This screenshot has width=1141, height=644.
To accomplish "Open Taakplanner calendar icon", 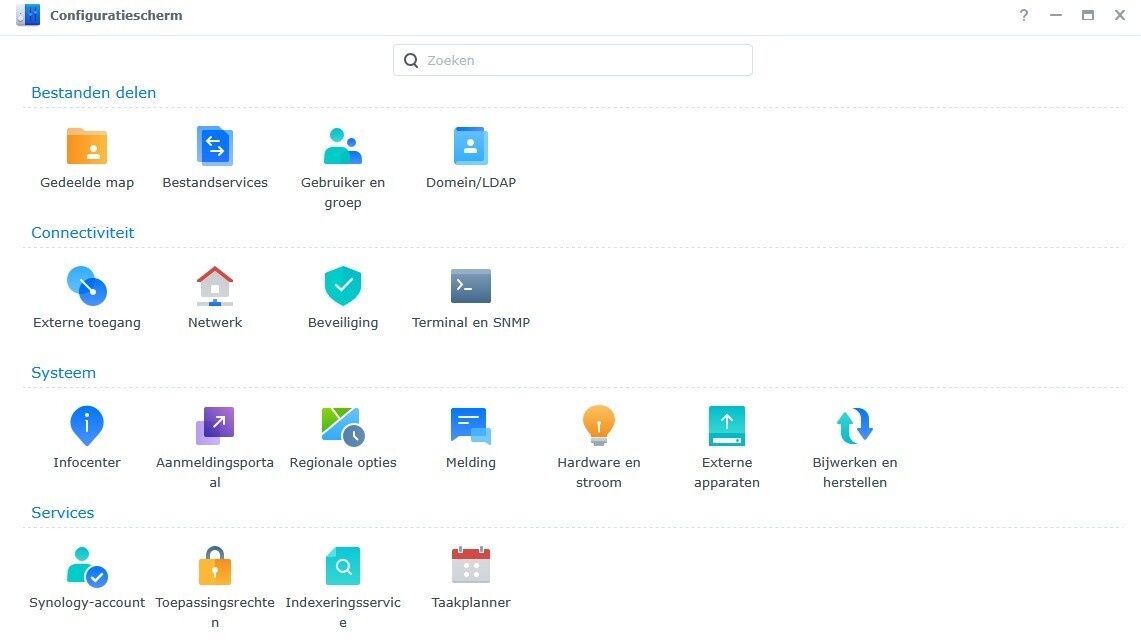I will click(471, 566).
